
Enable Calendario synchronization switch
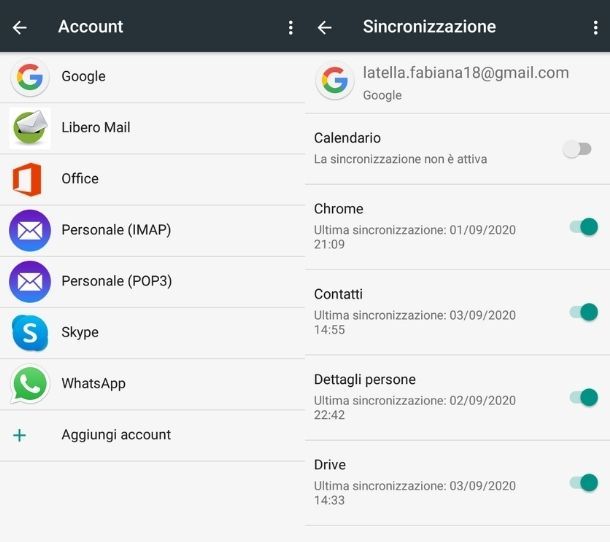[x=577, y=149]
